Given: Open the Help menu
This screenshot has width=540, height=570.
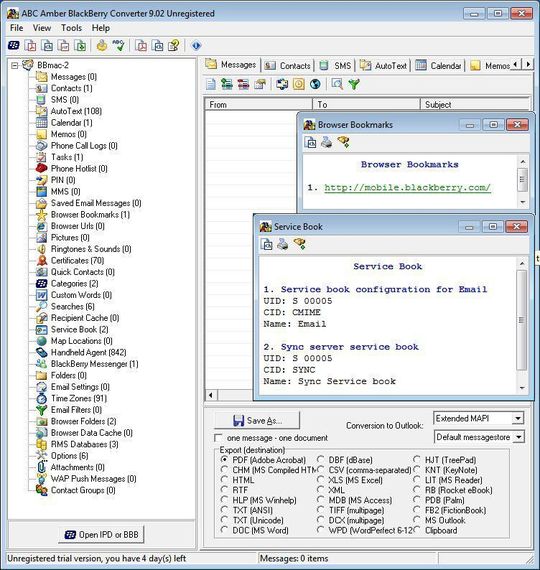Looking at the screenshot, I should 101,28.
